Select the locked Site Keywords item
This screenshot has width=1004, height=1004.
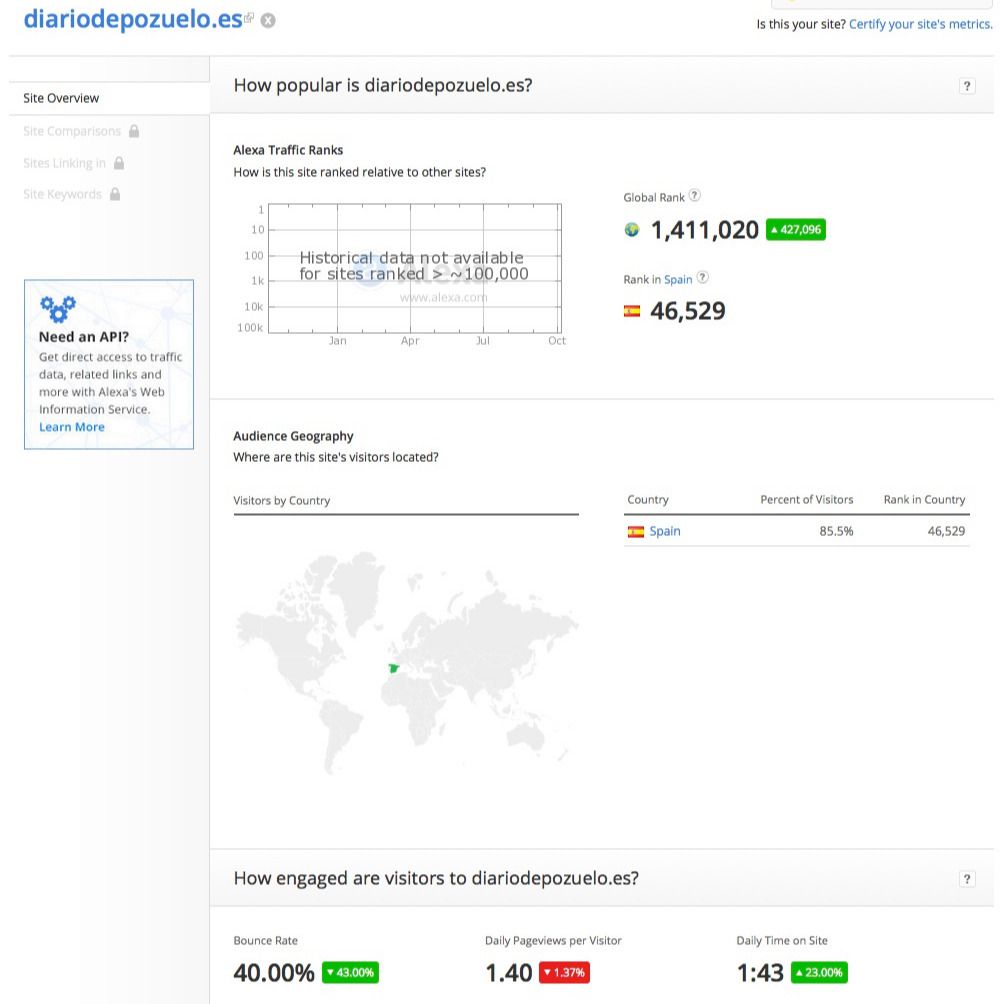[62, 194]
